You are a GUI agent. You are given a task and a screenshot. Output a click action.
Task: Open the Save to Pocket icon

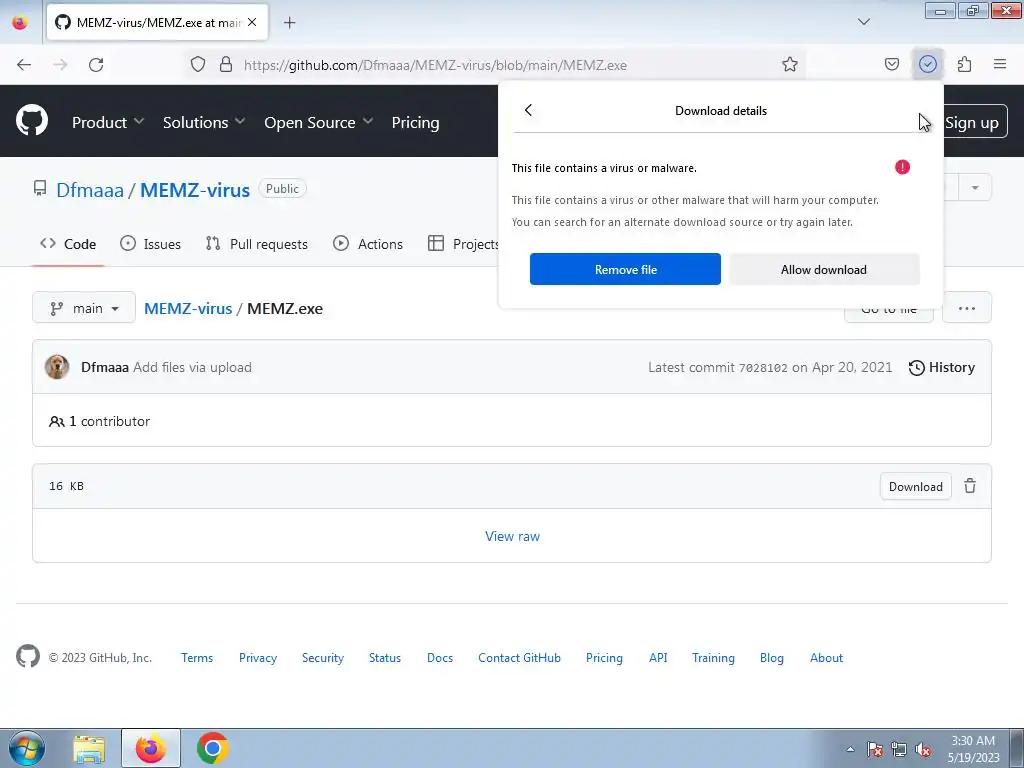coord(891,65)
